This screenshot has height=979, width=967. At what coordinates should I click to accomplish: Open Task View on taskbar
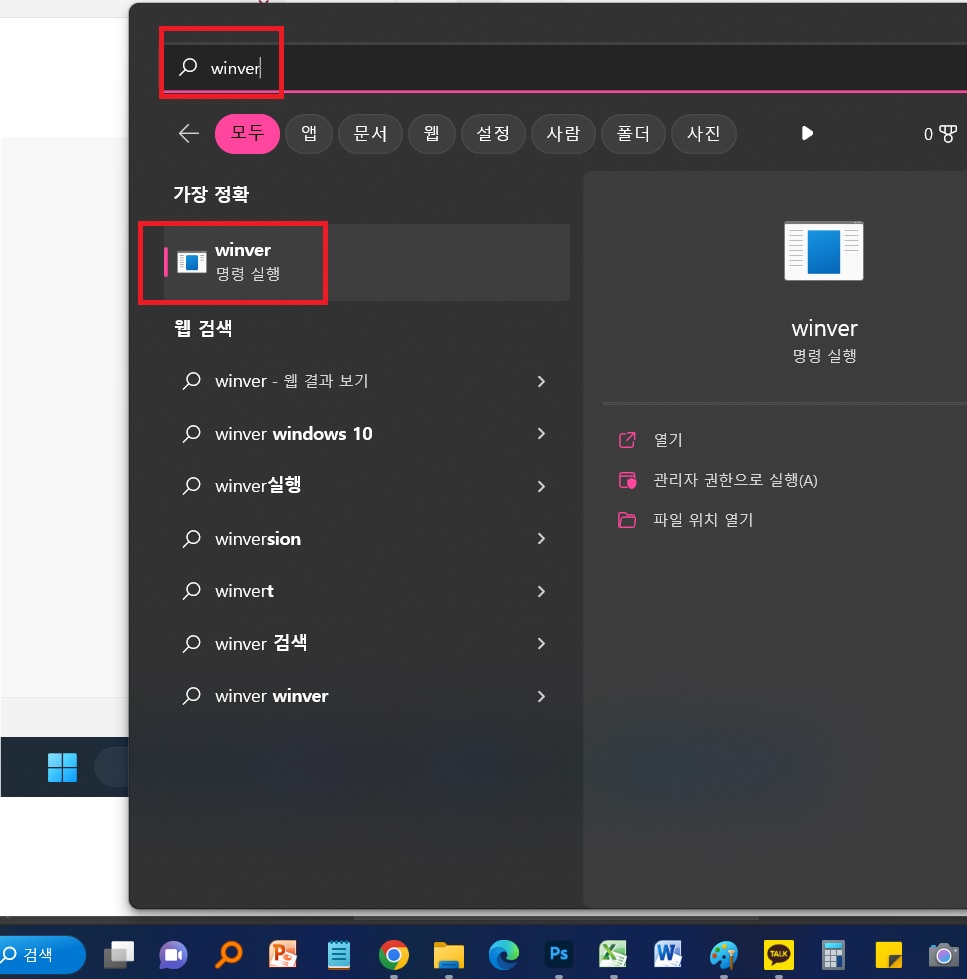pos(119,955)
